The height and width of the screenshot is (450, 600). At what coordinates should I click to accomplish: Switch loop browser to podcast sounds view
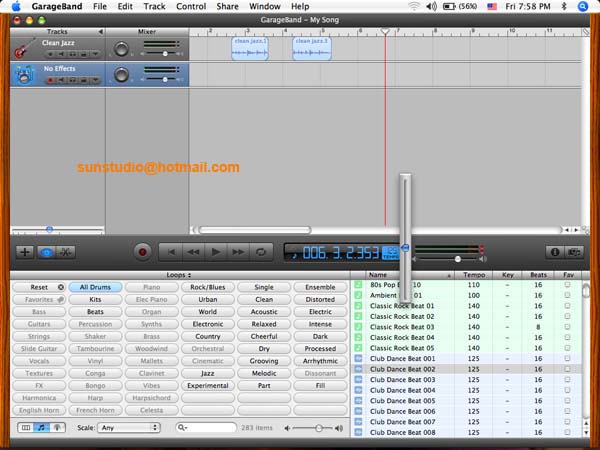tap(57, 428)
